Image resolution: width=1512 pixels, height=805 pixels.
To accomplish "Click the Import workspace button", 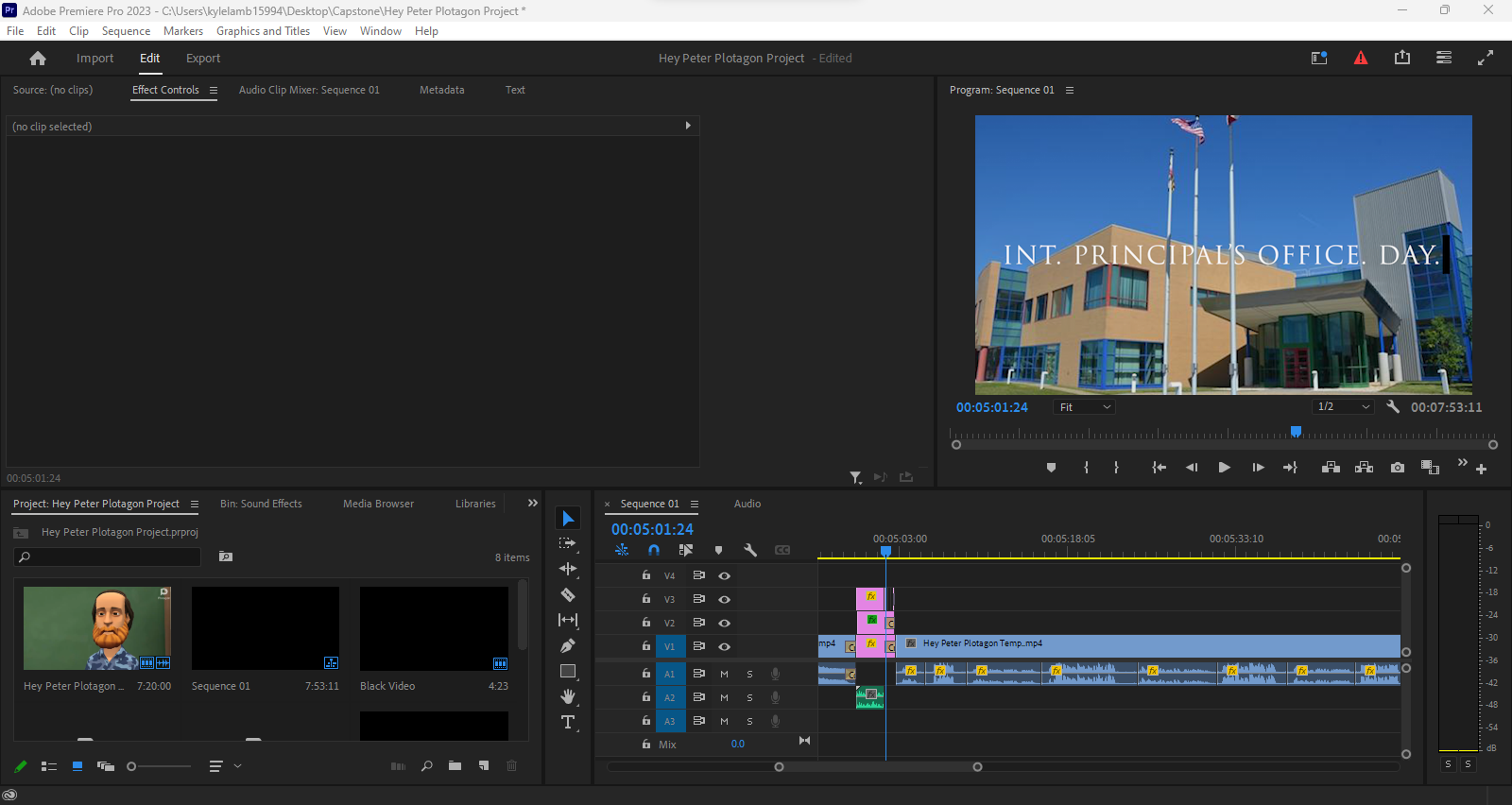I will 94,59.
